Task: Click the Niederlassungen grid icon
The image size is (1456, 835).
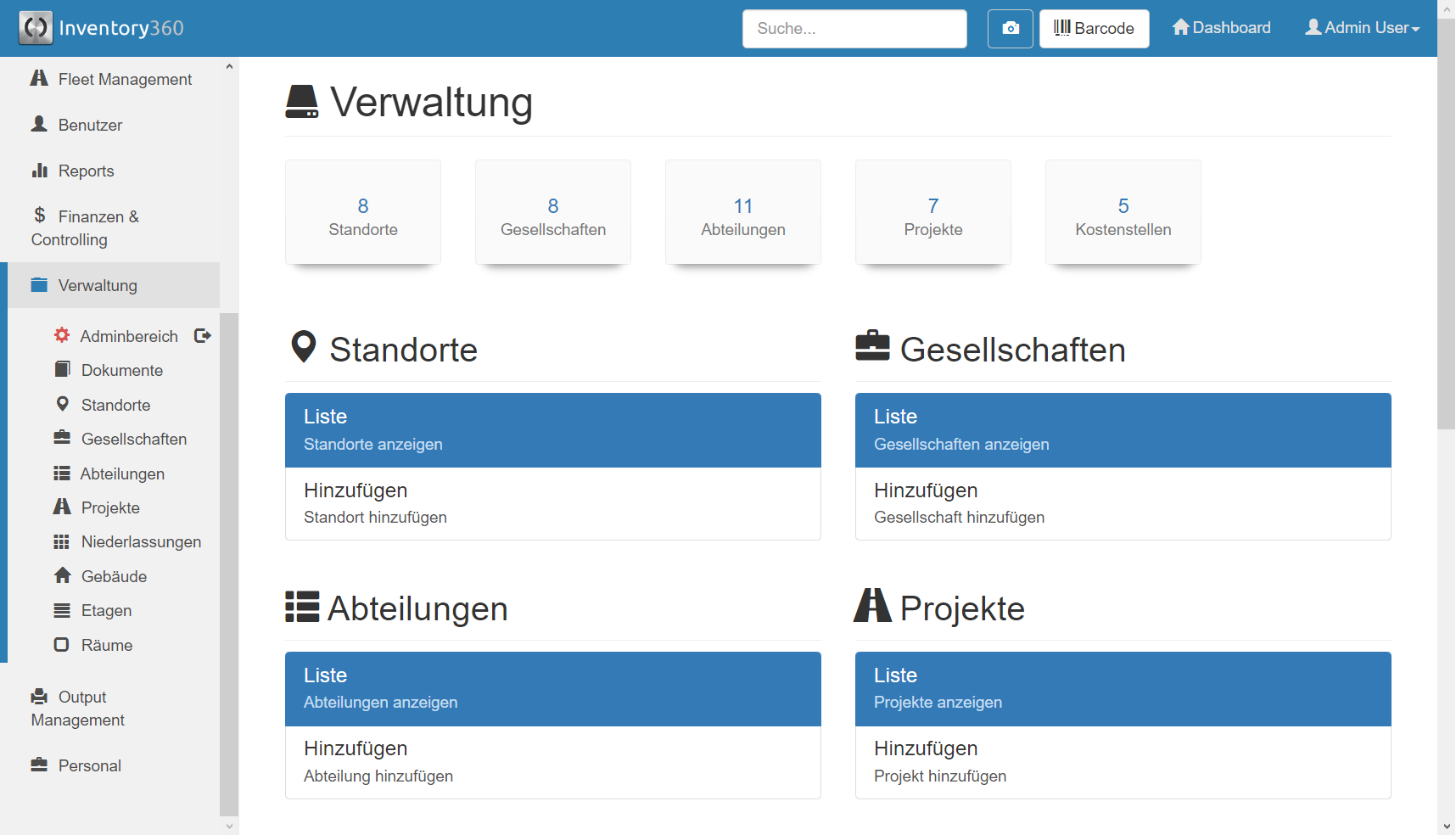Action: (62, 541)
